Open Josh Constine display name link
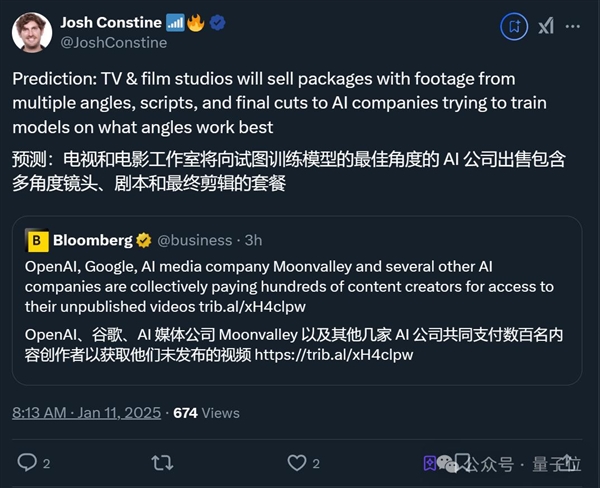This screenshot has height=488, width=600. click(x=110, y=22)
